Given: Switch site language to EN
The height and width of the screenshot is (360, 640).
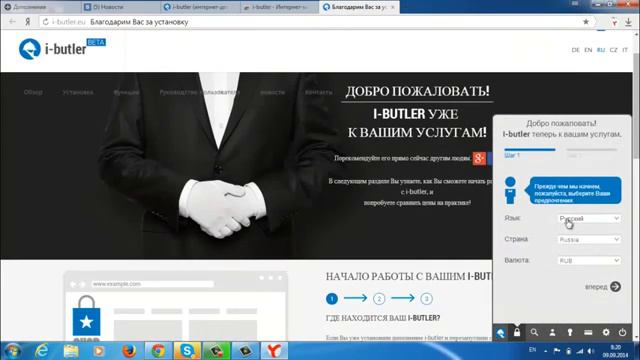Looking at the screenshot, I should [588, 50].
